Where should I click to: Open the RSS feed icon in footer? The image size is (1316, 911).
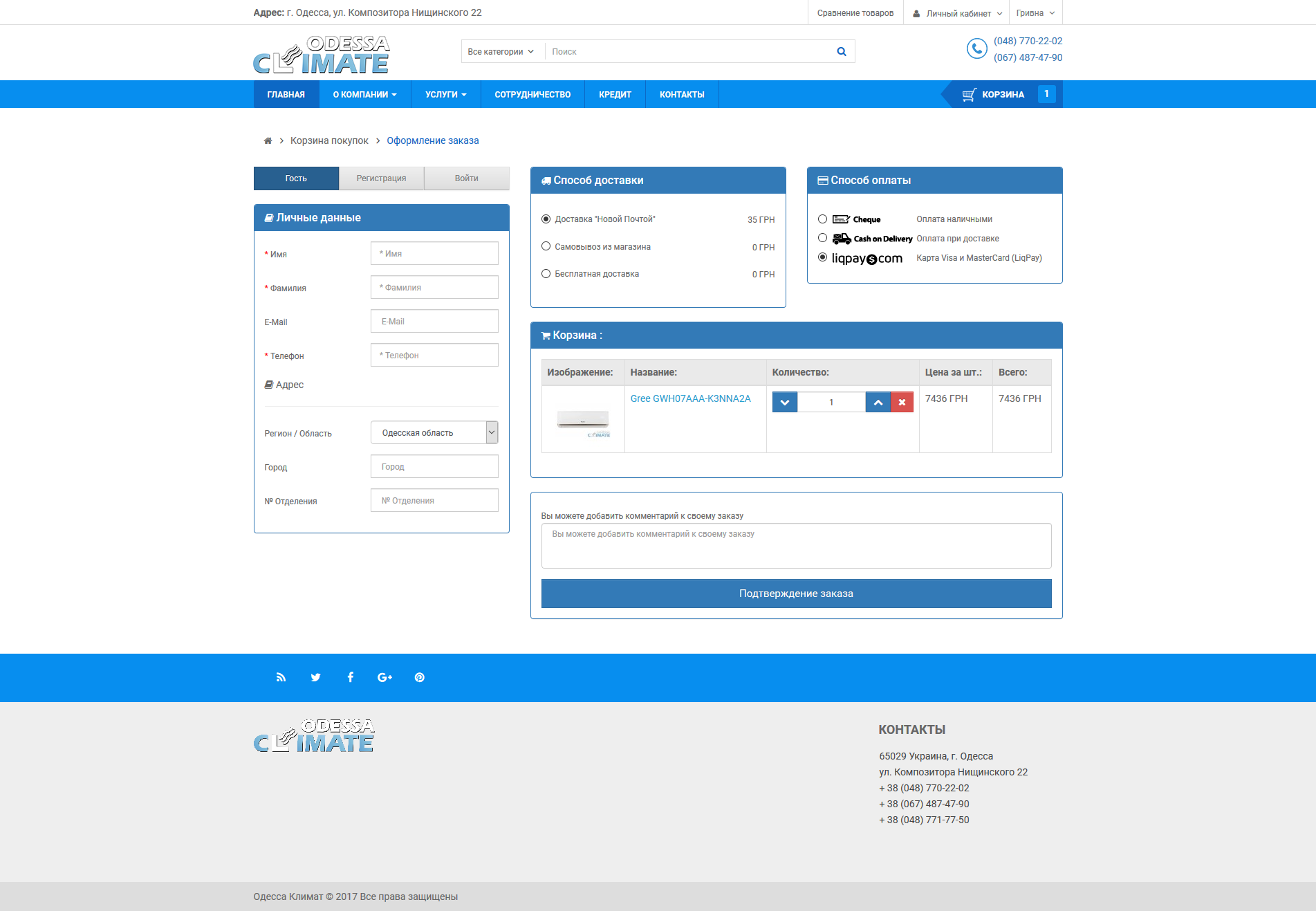(281, 678)
